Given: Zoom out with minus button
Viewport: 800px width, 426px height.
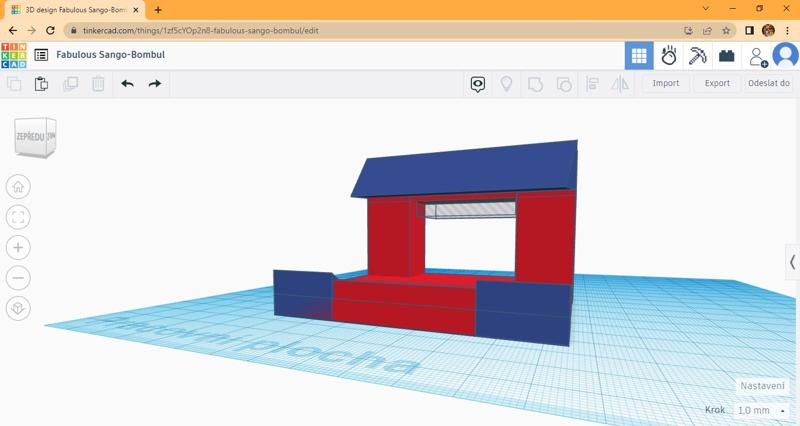Looking at the screenshot, I should tap(18, 278).
